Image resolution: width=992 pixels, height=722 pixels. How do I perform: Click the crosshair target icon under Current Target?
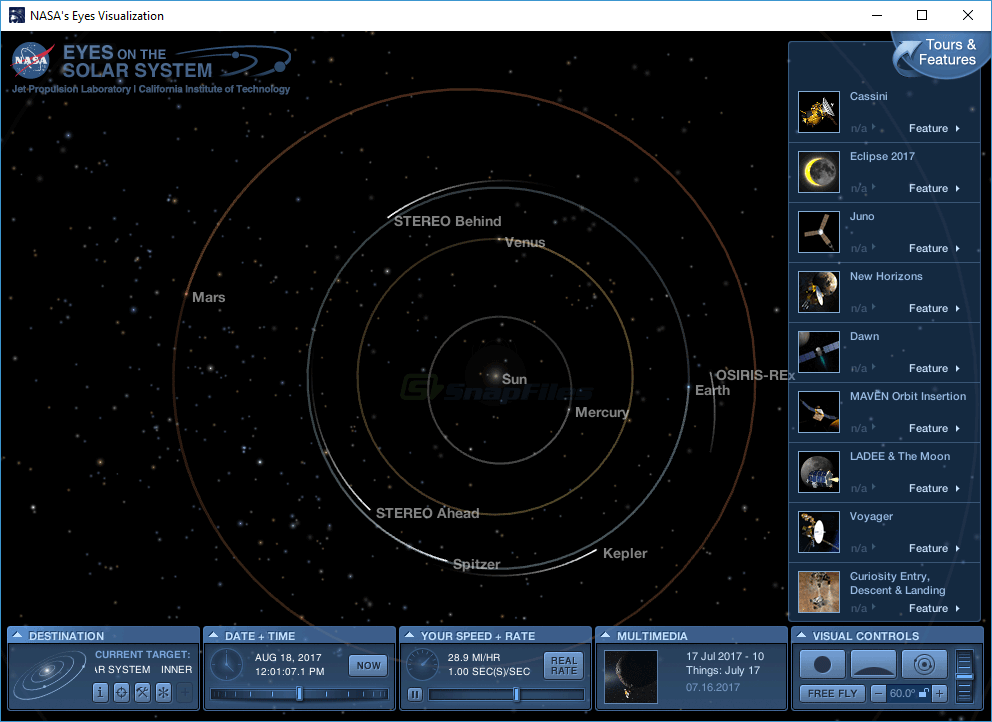click(x=121, y=692)
